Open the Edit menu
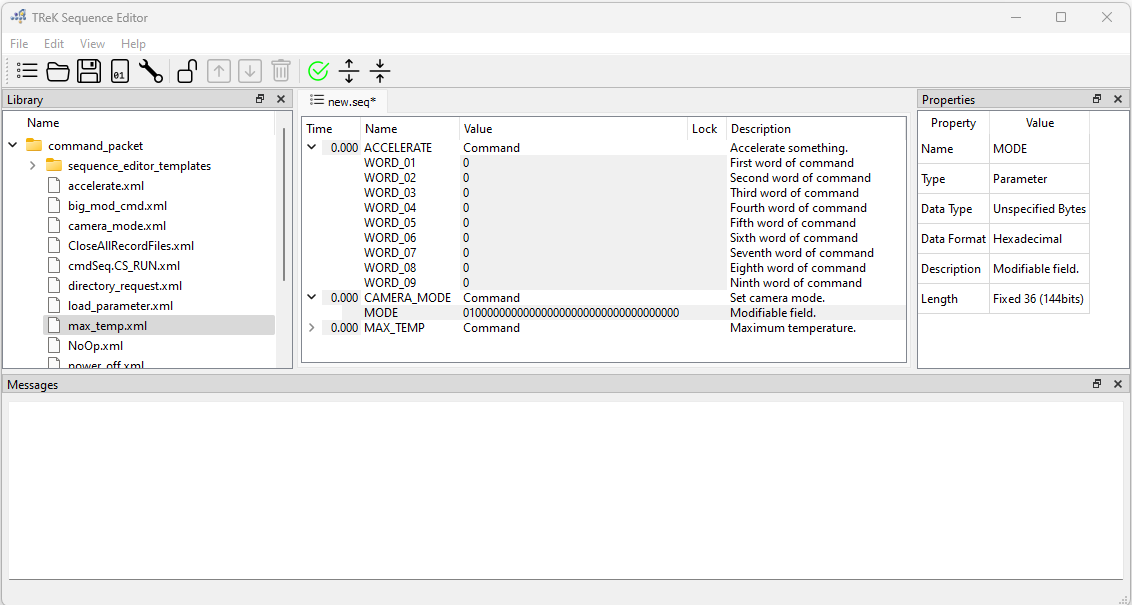This screenshot has height=605, width=1132. (54, 44)
